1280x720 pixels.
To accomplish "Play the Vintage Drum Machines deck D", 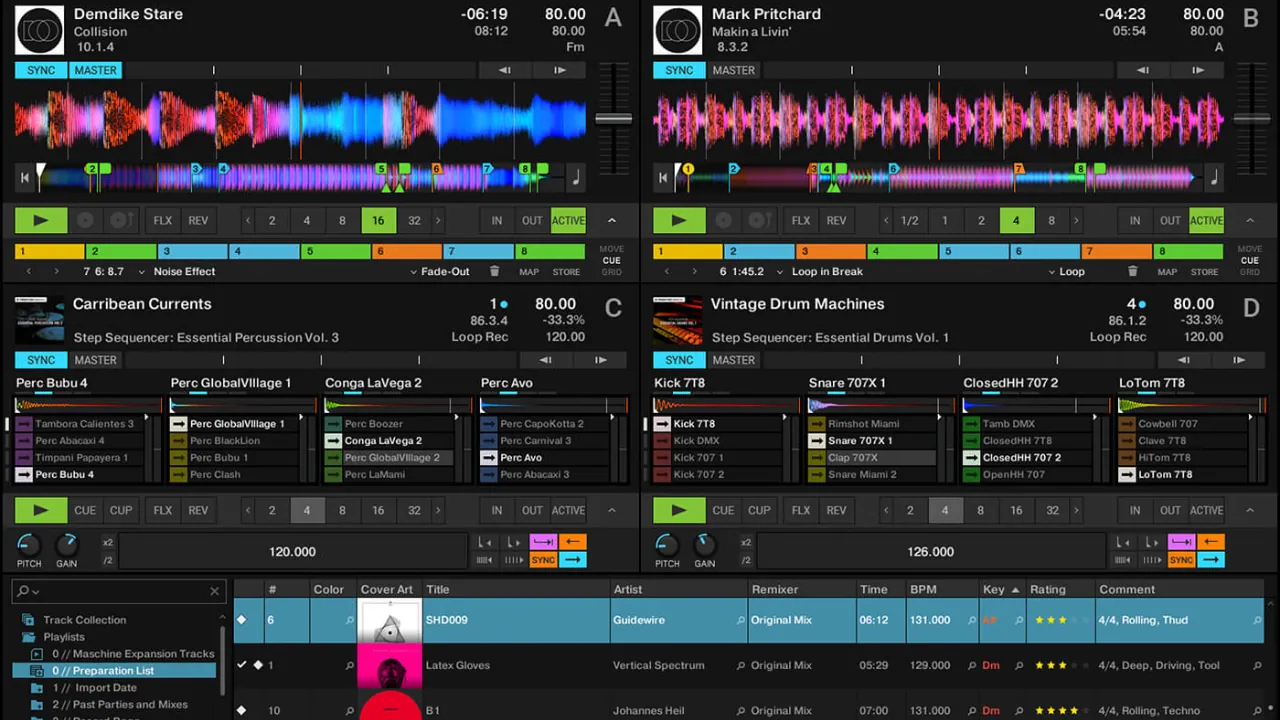I will coord(679,510).
